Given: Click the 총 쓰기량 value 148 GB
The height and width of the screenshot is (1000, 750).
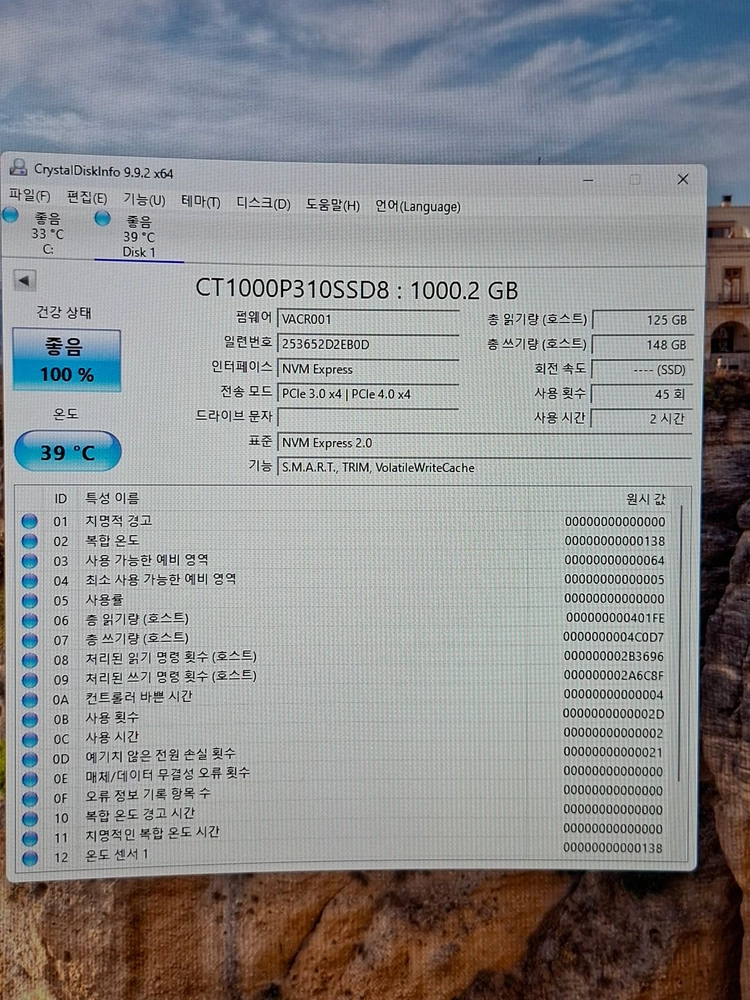Looking at the screenshot, I should coord(642,344).
